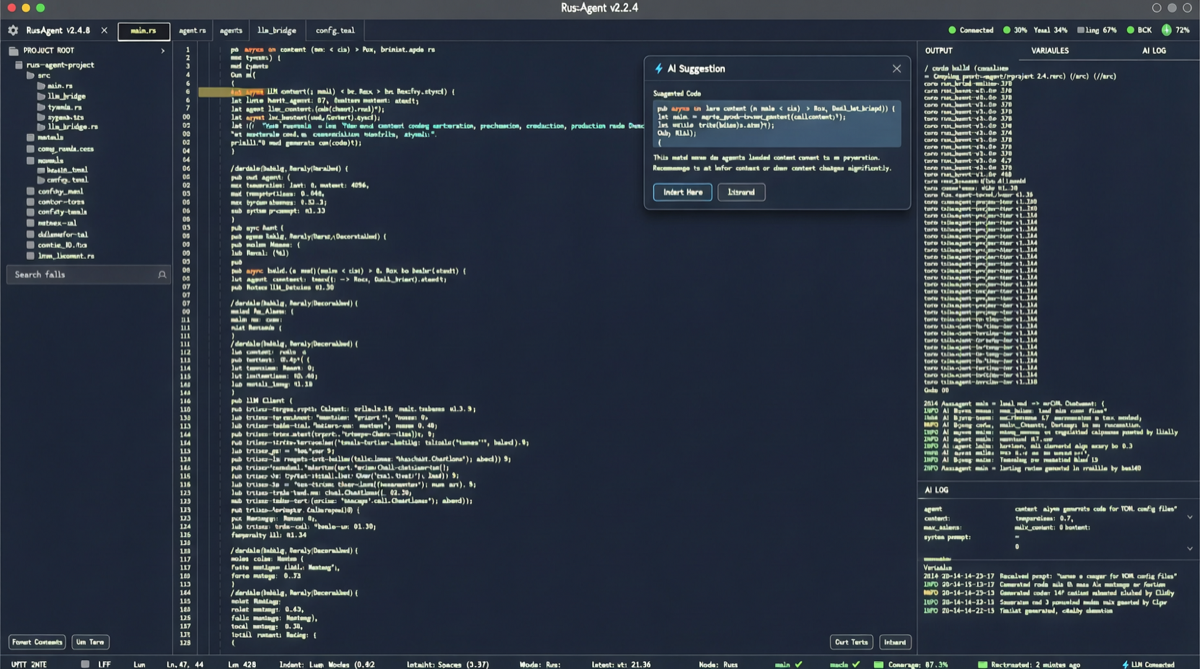The width and height of the screenshot is (1200, 669).
Task: Open the confg_teal tab
Action: (337, 30)
